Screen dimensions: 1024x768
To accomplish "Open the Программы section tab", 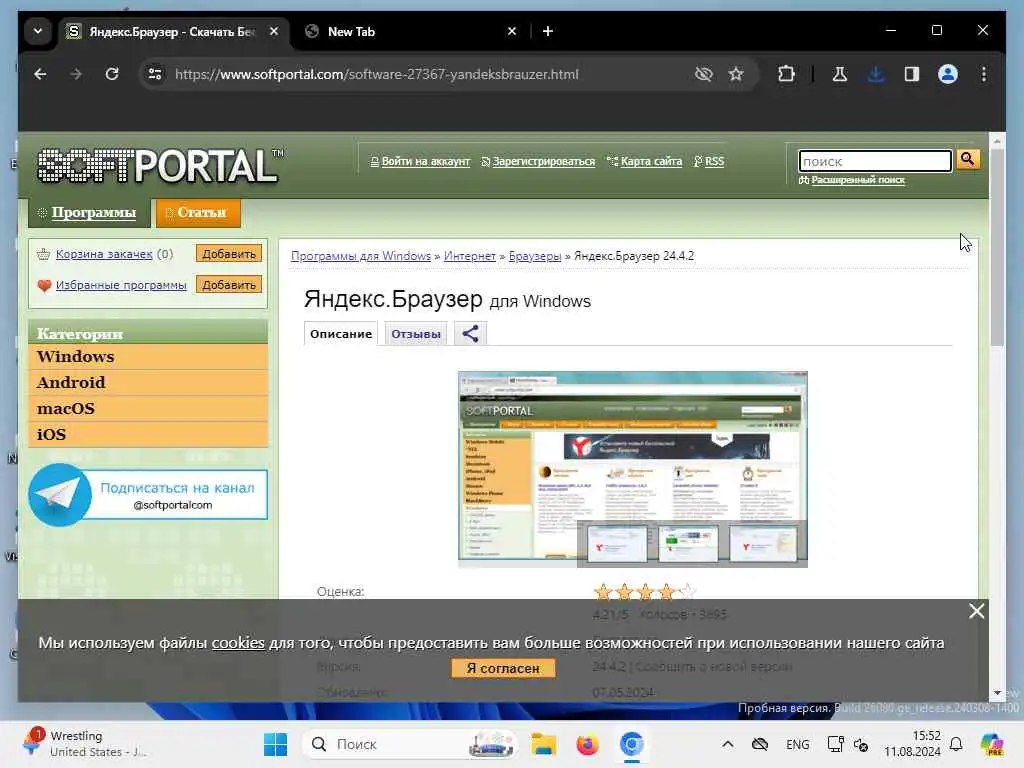I will point(89,213).
